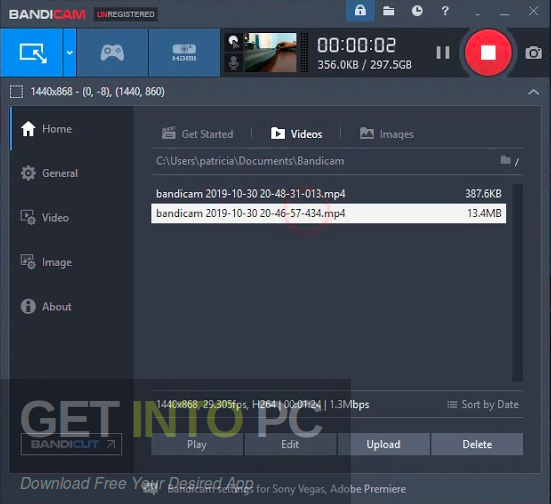
Task: Click the UNREGISTERED badge
Action: point(125,14)
